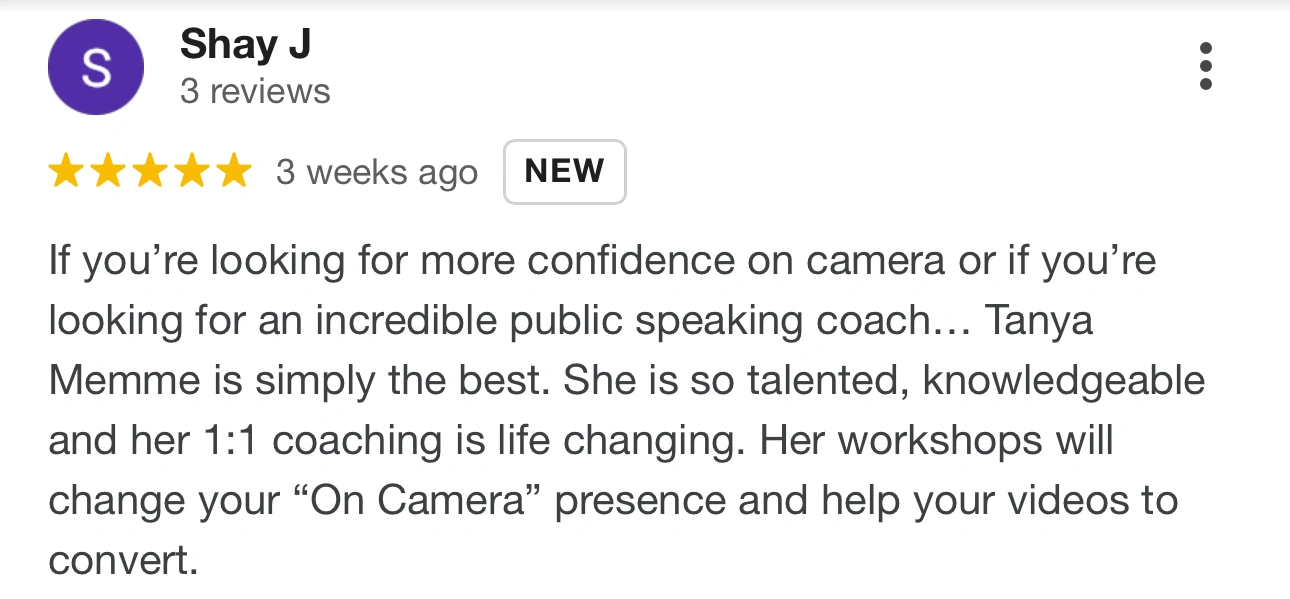
Task: Click the purple "S" profile avatar
Action: [95, 67]
